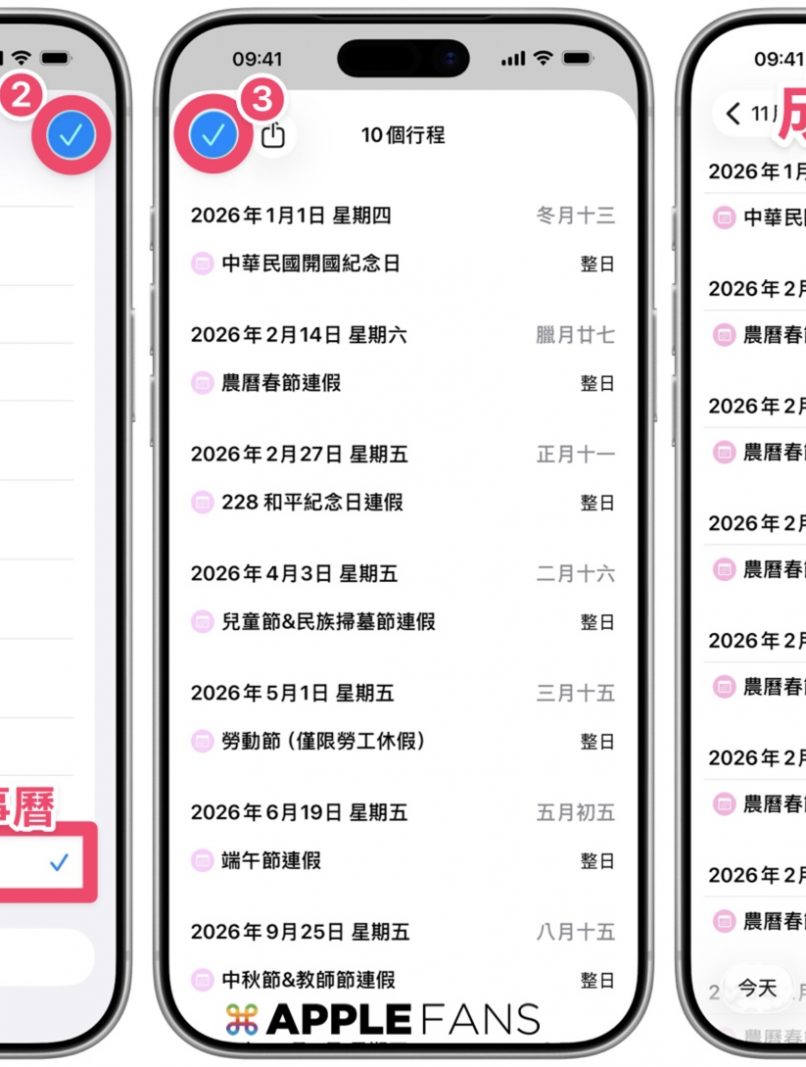Tap calendar icon beside 端午節連假

(x=202, y=861)
